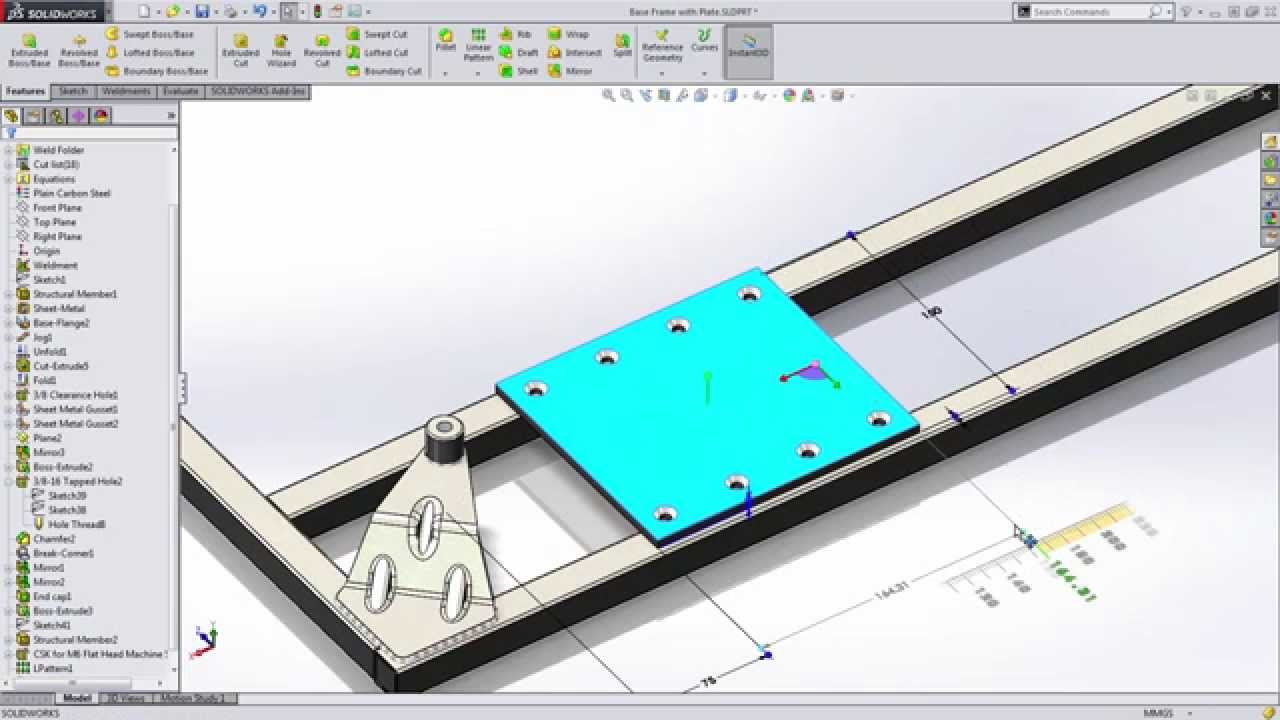Open Fillet dropdown arrow
This screenshot has width=1280, height=720.
[445, 73]
